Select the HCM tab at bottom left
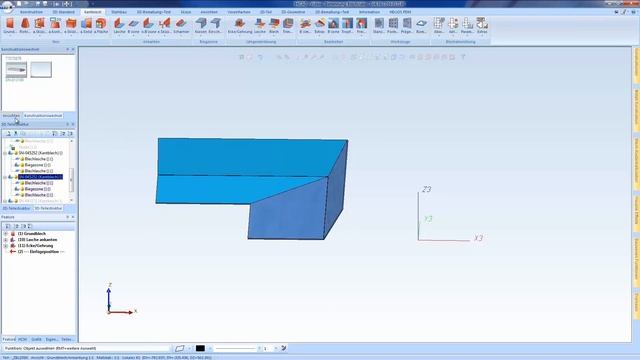The width and height of the screenshot is (640, 360). [x=22, y=339]
